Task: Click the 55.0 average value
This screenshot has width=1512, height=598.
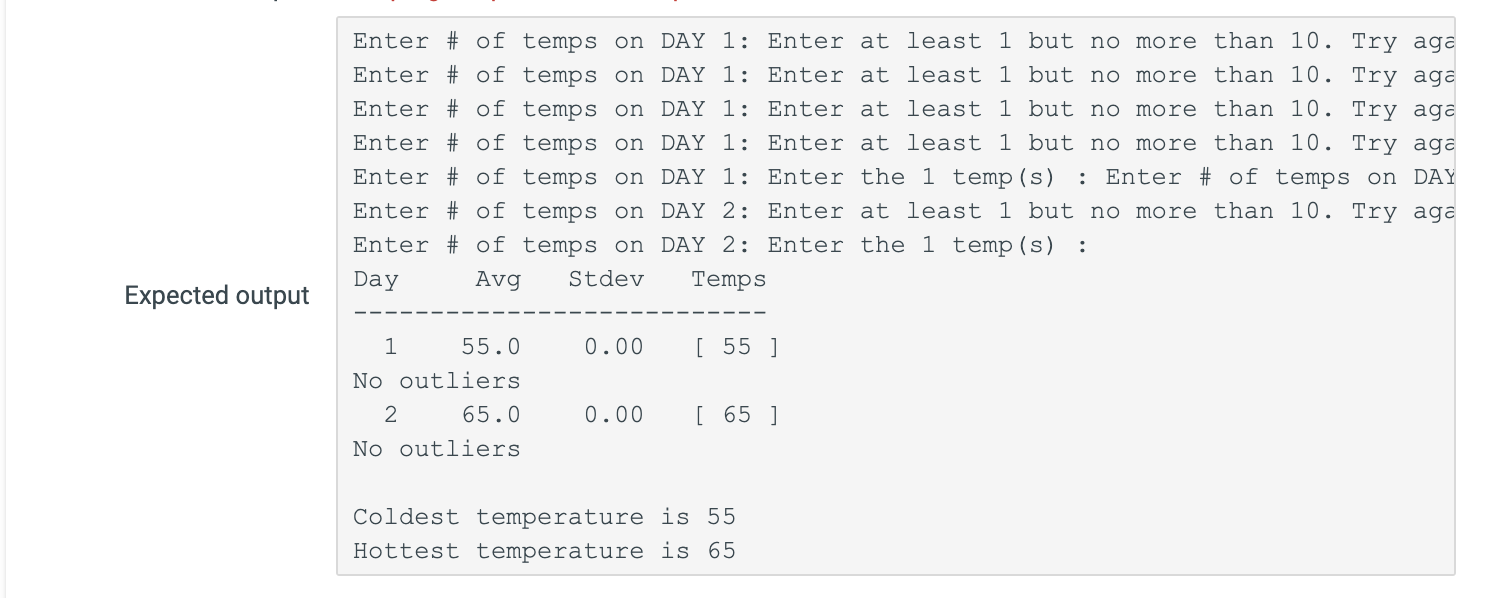Action: pos(490,347)
